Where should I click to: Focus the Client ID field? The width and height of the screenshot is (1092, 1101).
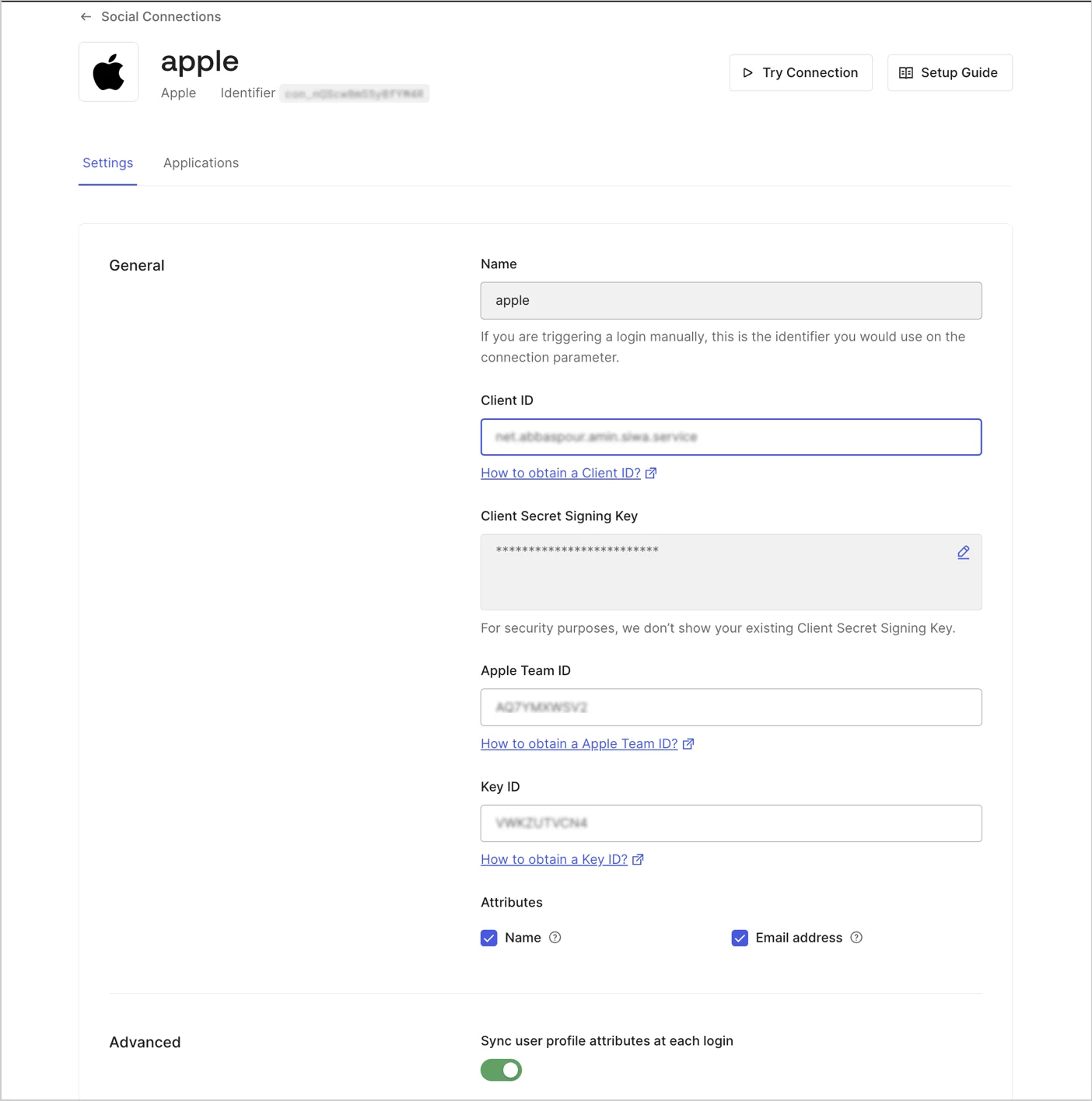pos(731,437)
